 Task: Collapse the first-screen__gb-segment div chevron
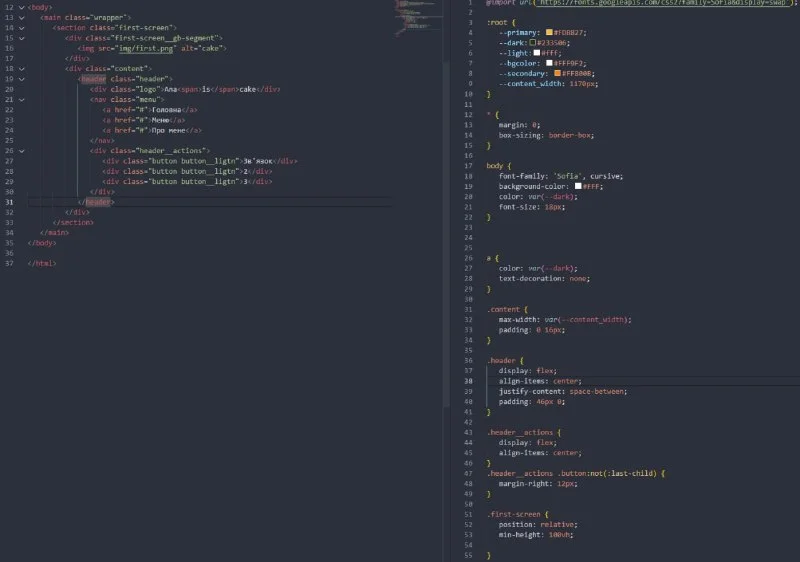click(x=22, y=38)
